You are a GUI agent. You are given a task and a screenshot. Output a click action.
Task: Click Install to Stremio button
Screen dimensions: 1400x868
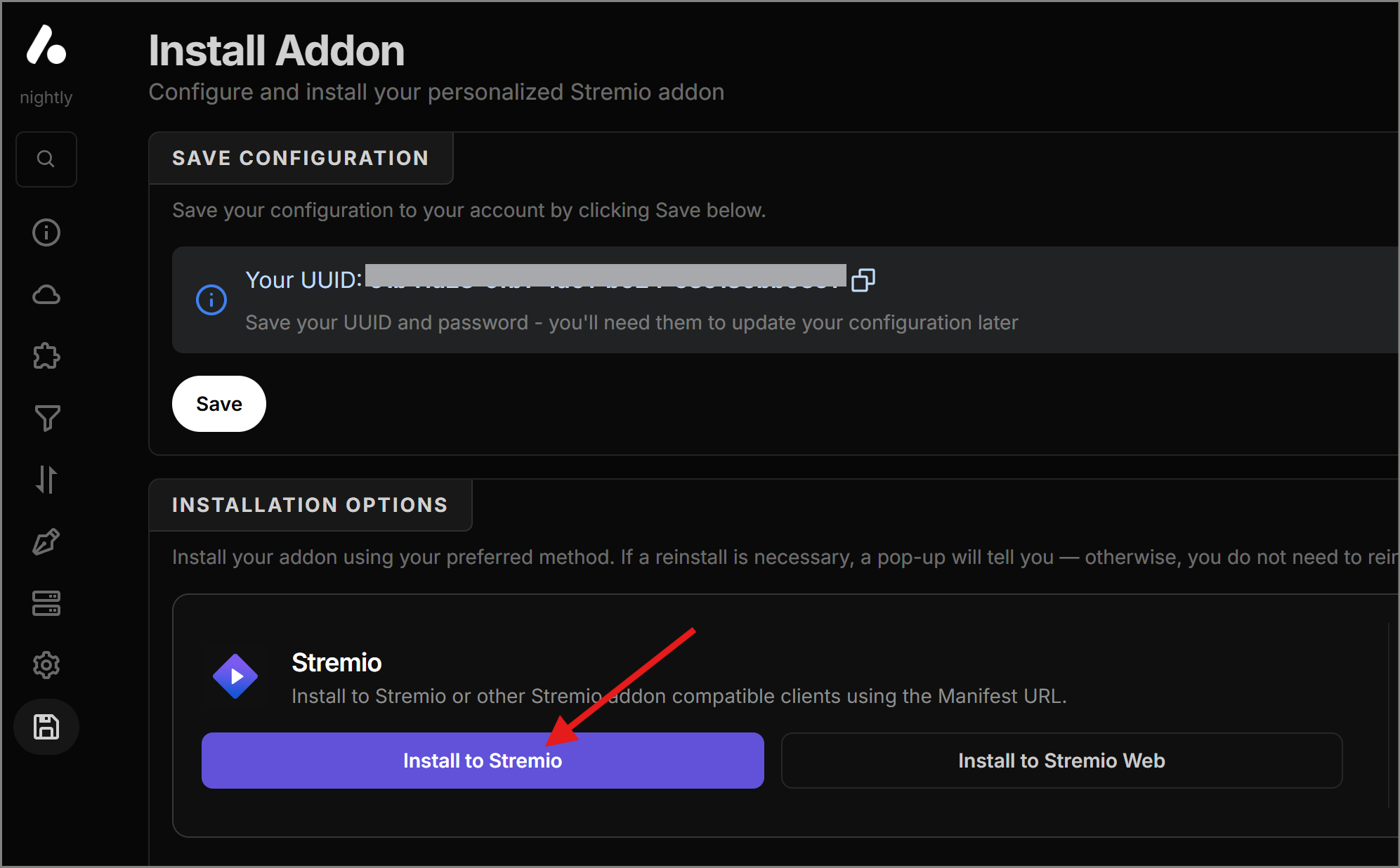(x=483, y=761)
